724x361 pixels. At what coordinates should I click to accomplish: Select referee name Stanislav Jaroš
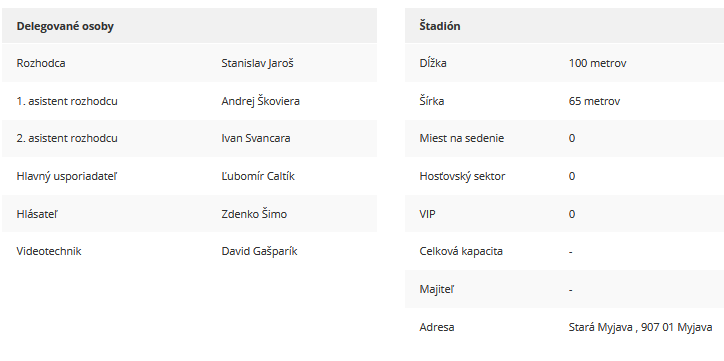coord(257,63)
